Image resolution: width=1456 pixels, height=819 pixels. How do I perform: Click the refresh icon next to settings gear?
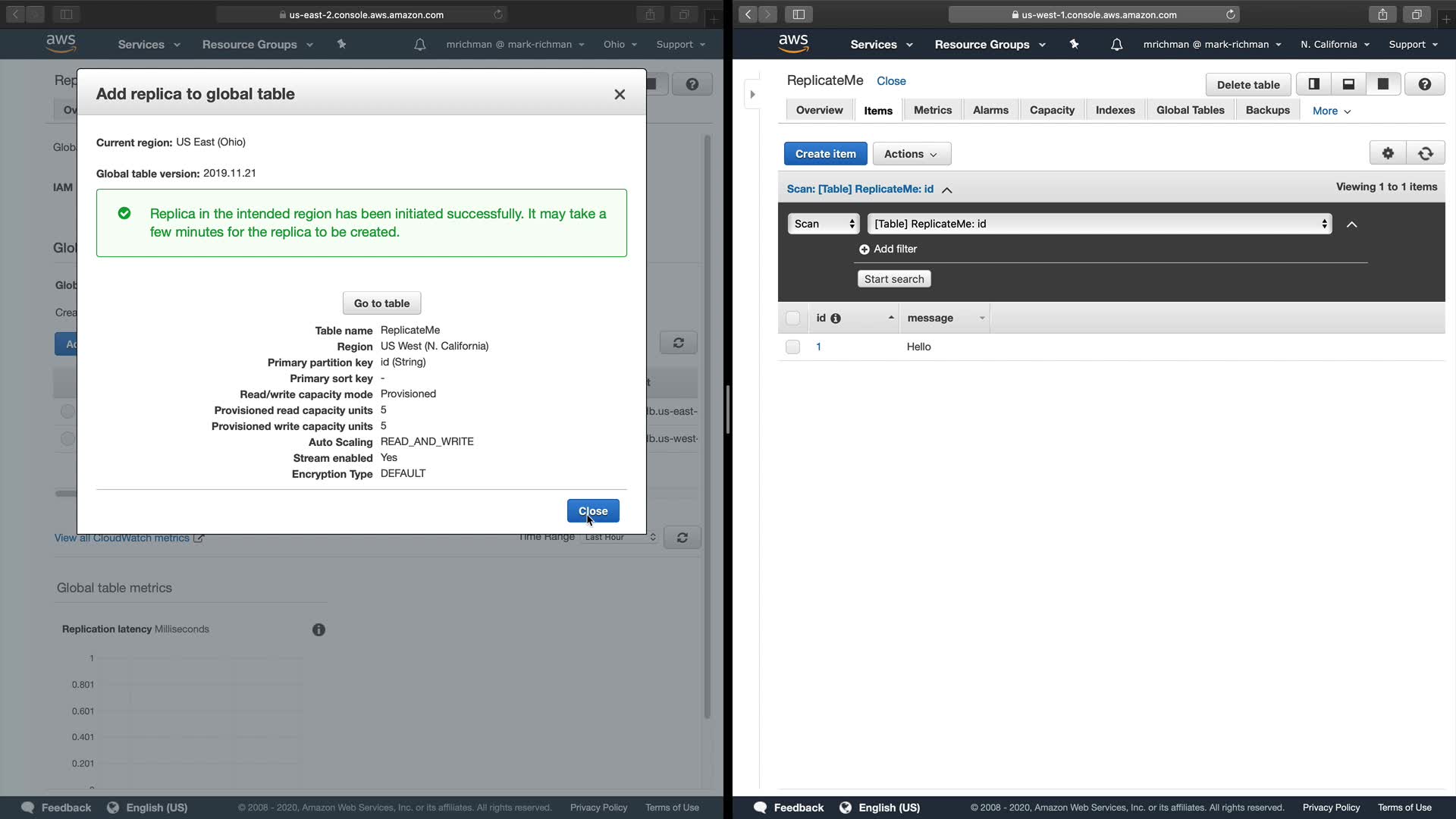1426,153
